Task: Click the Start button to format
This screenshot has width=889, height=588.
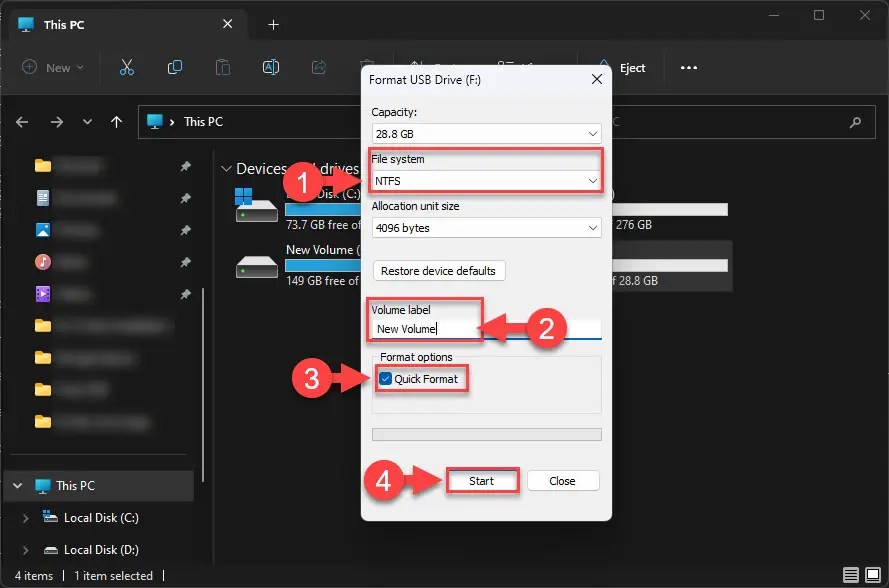Action: pyautogui.click(x=483, y=480)
